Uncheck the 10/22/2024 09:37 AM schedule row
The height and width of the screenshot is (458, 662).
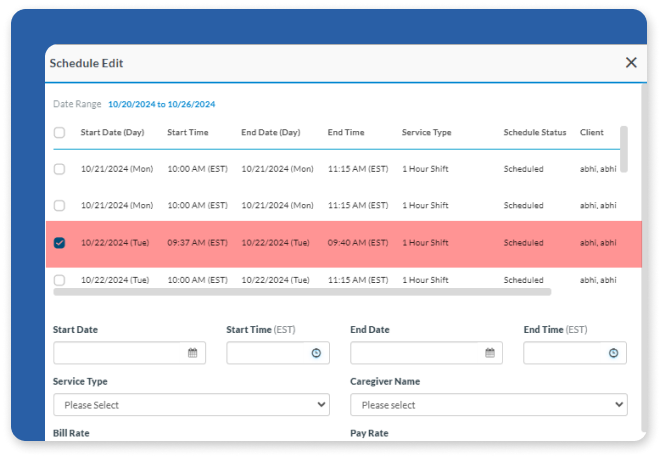pos(59,243)
